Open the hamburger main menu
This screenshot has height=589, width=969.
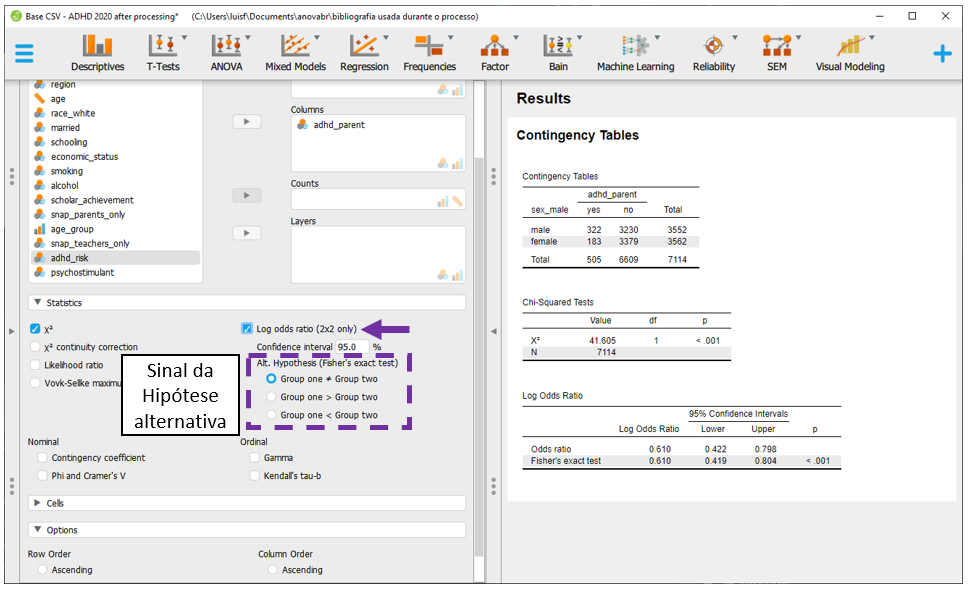tap(25, 54)
